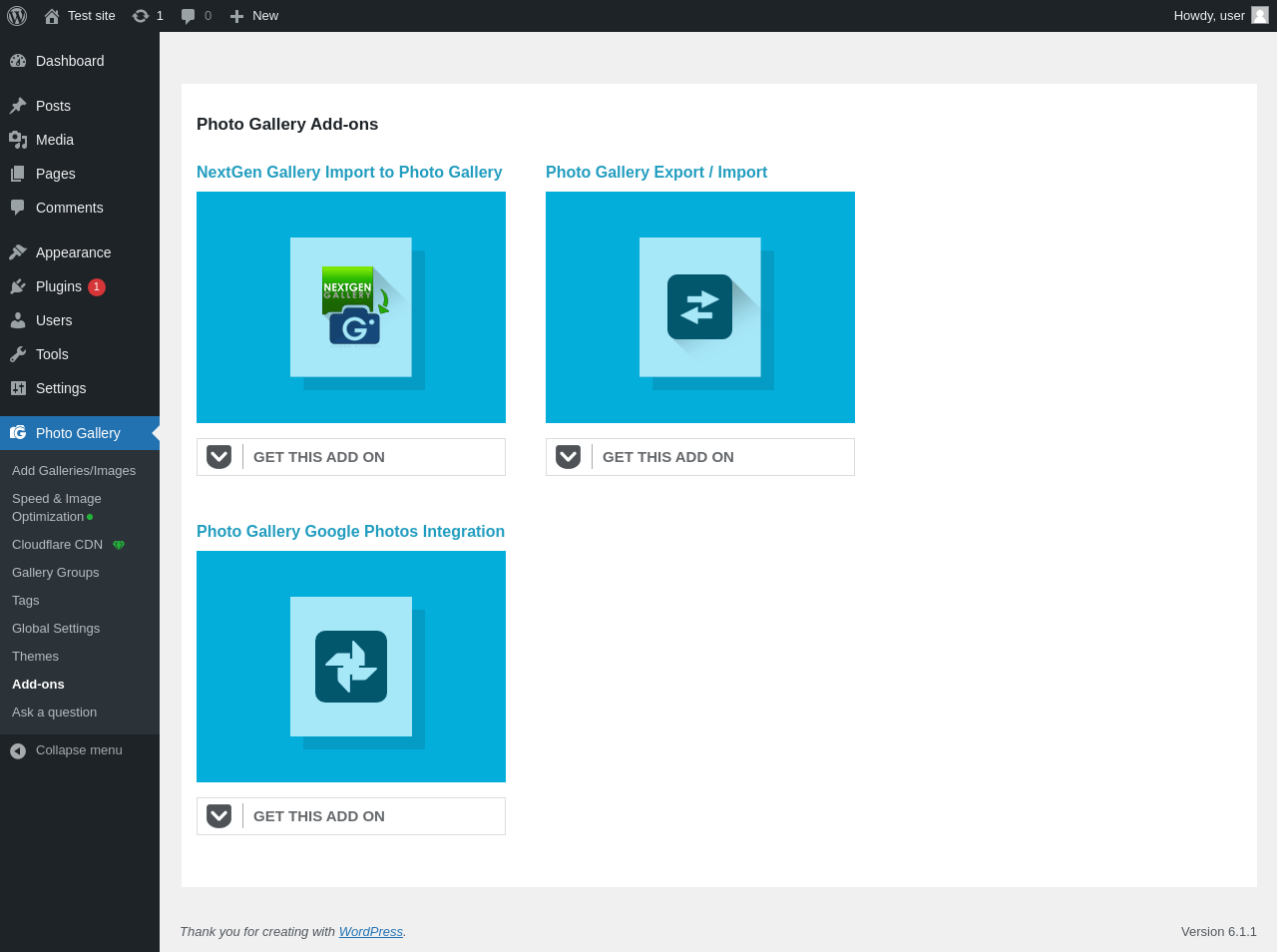Click the WordPress logo icon
Screen dimensions: 1277x952
click(17, 16)
